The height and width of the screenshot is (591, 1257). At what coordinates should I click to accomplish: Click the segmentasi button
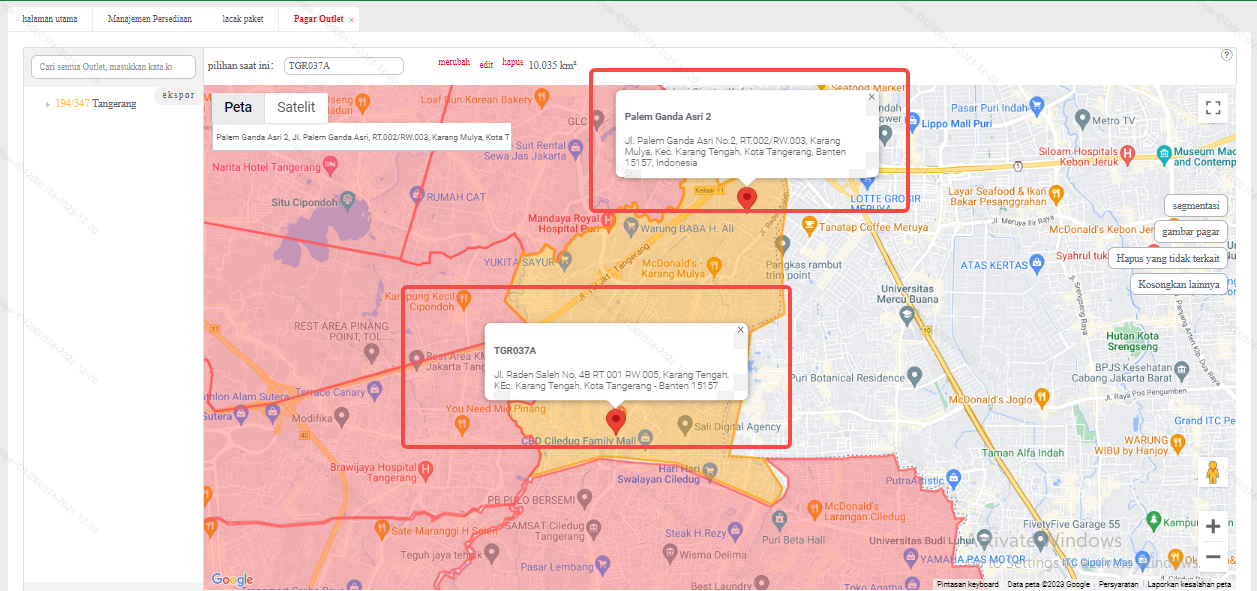1196,205
